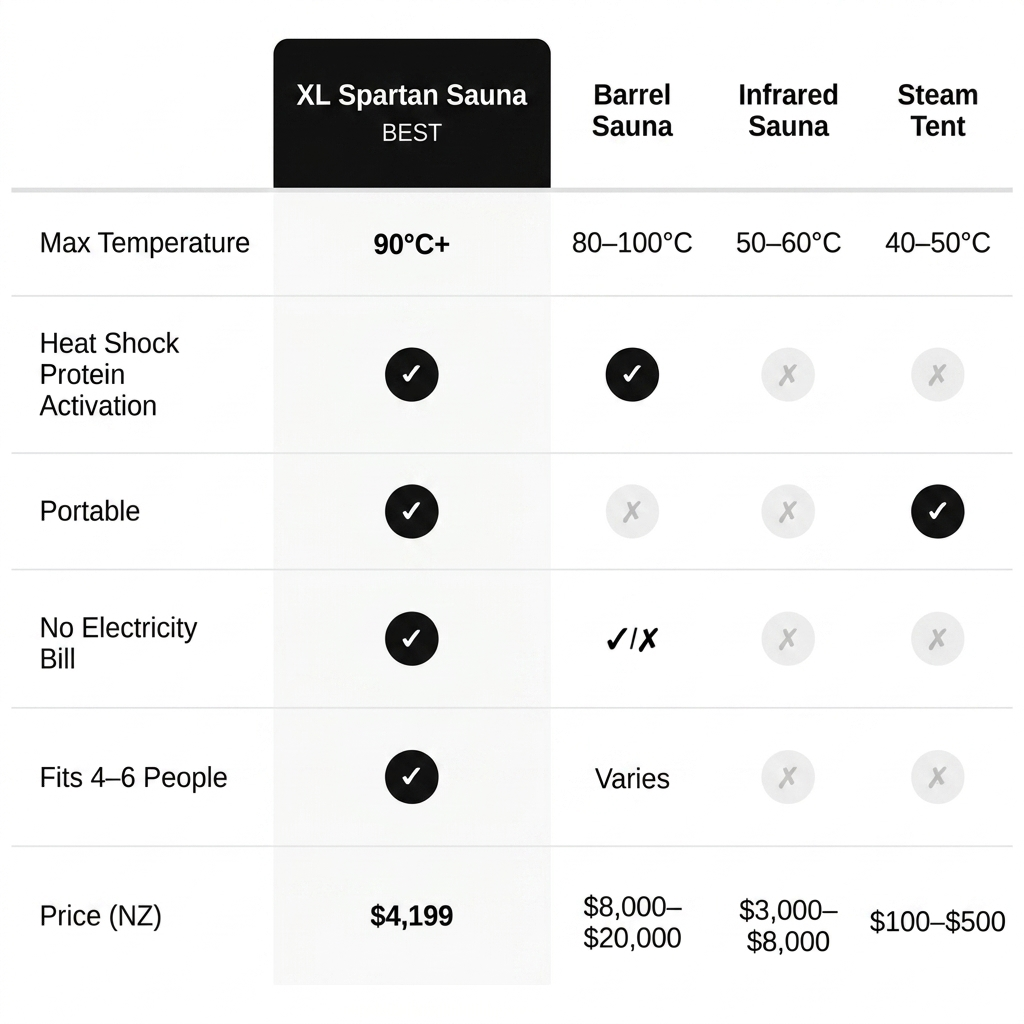Click Barrel Sauna Portable cross icon
The image size is (1024, 1024).
[632, 511]
